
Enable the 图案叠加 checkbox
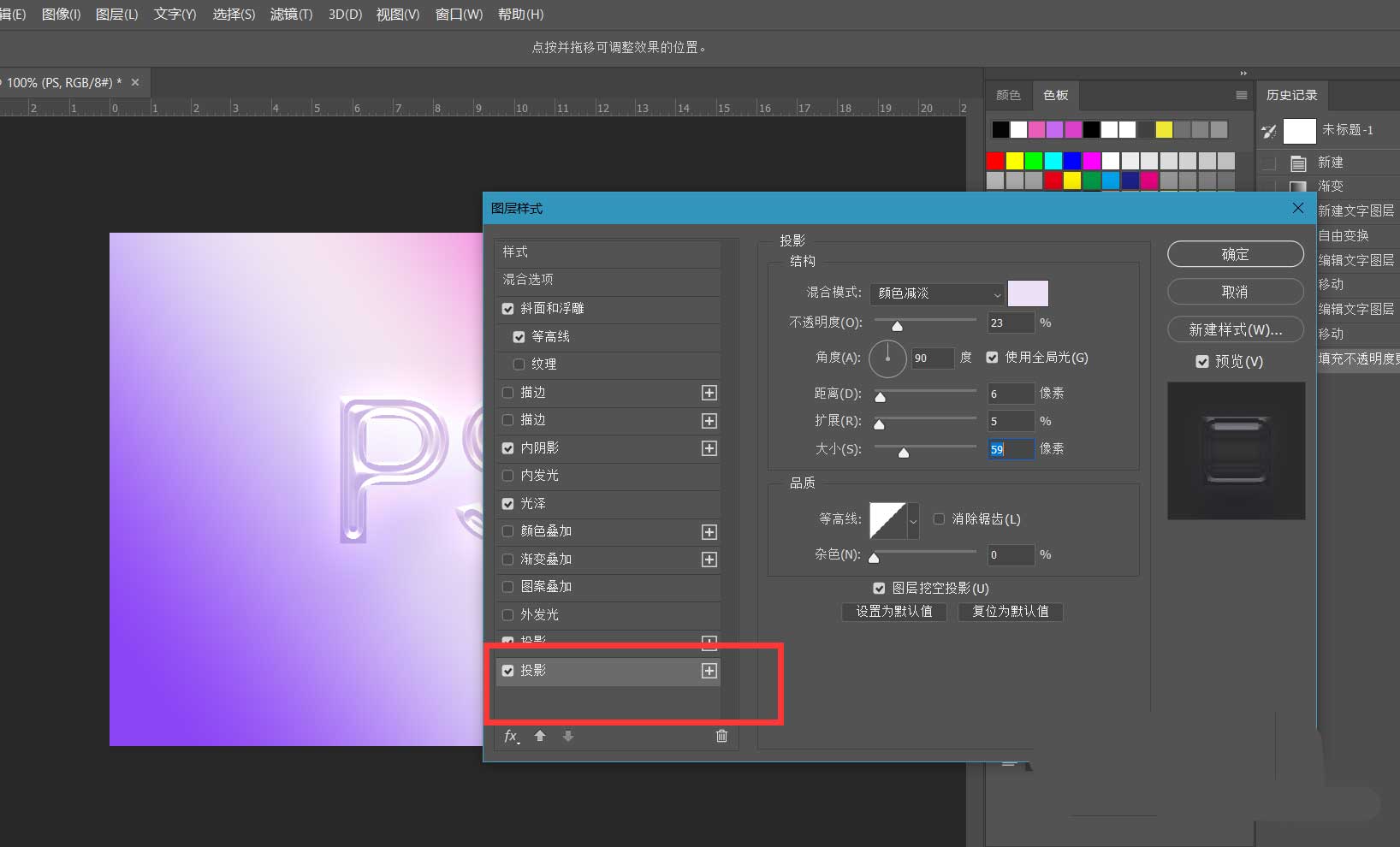tap(508, 587)
